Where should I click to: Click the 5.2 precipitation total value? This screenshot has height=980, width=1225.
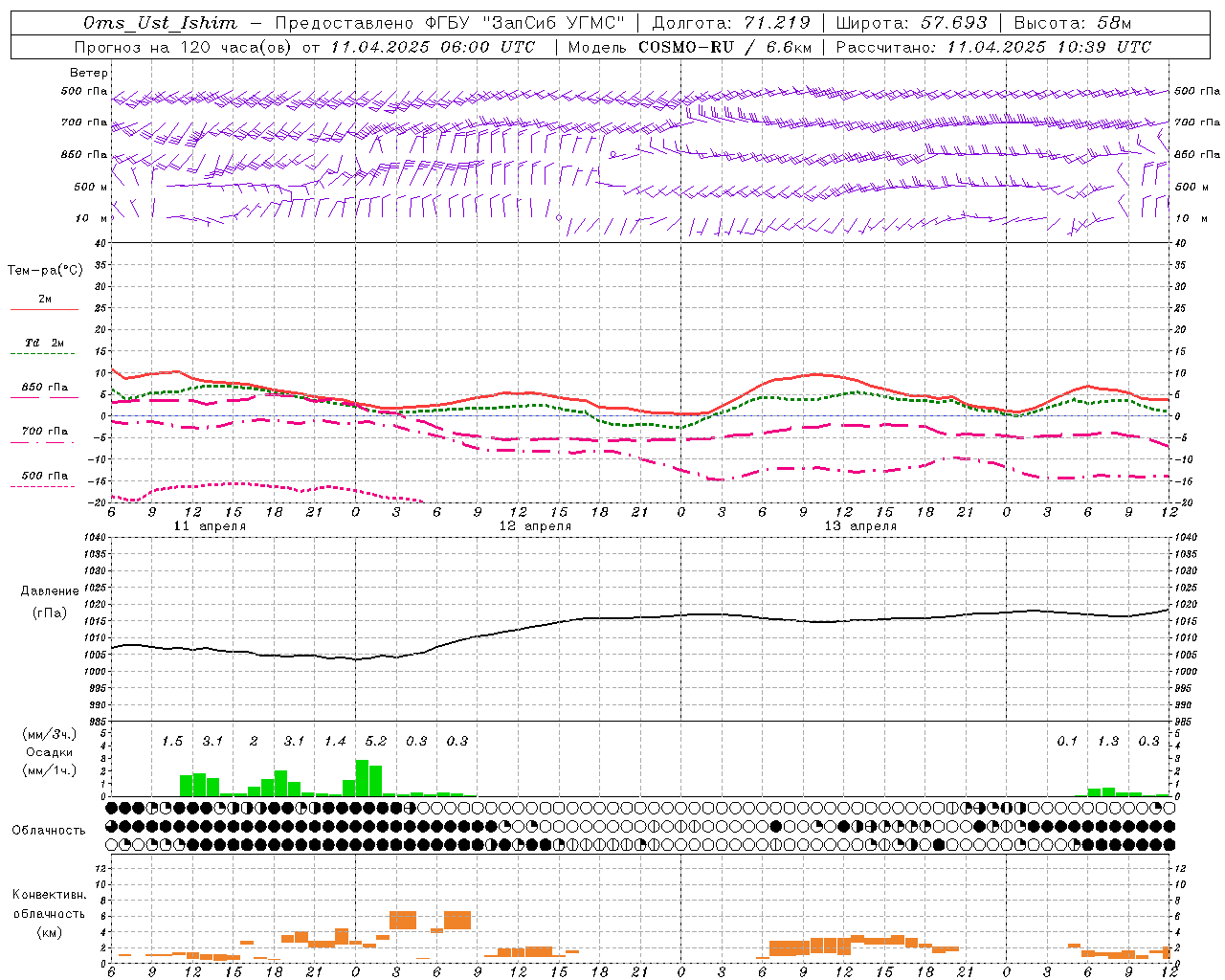pyautogui.click(x=376, y=742)
